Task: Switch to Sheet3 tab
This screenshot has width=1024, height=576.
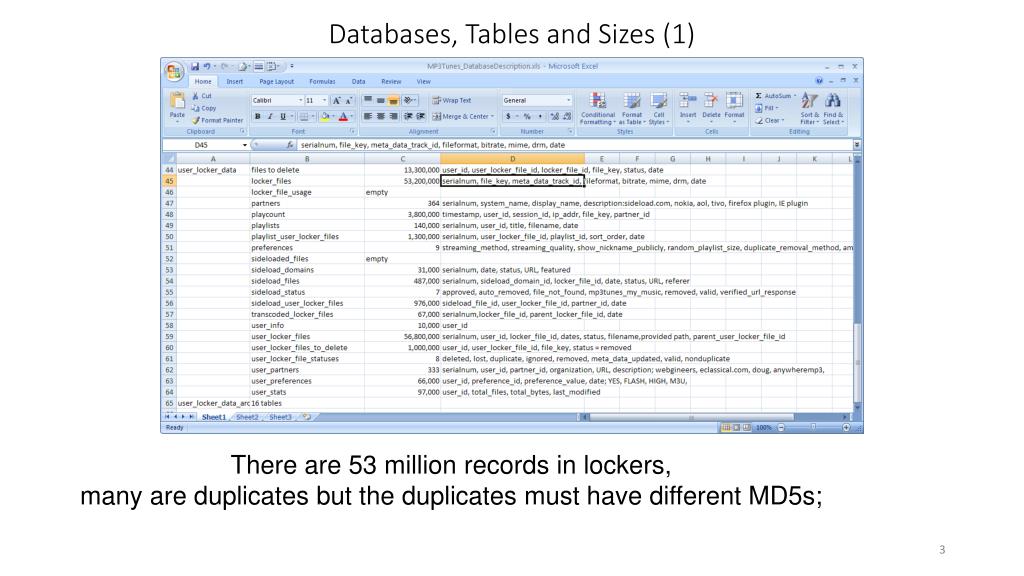Action: click(x=280, y=417)
